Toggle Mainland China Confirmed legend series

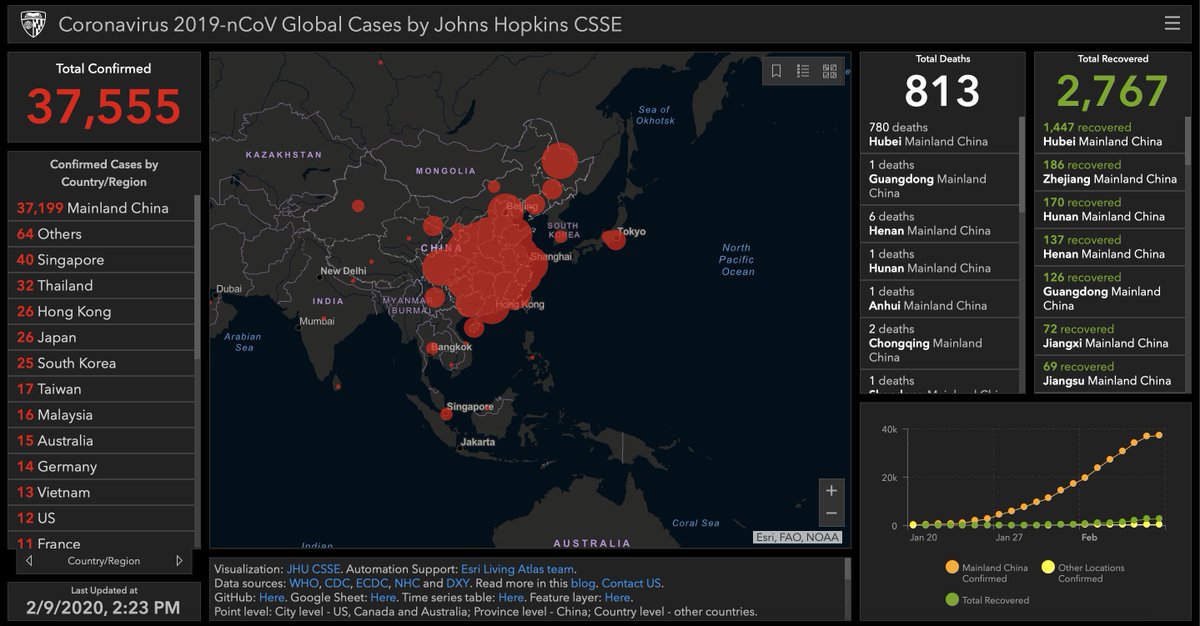(x=988, y=573)
